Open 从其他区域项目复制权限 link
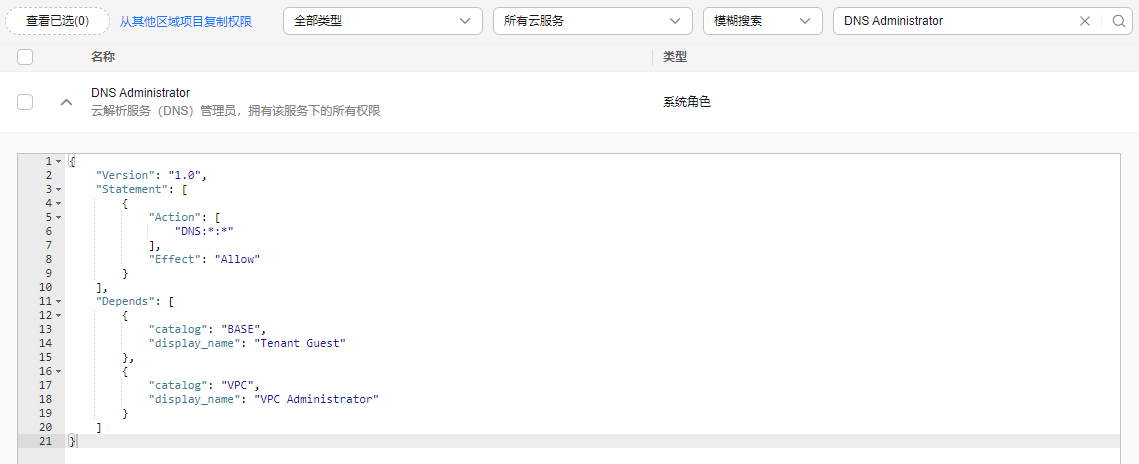Image resolution: width=1139 pixels, height=464 pixels. [x=186, y=21]
